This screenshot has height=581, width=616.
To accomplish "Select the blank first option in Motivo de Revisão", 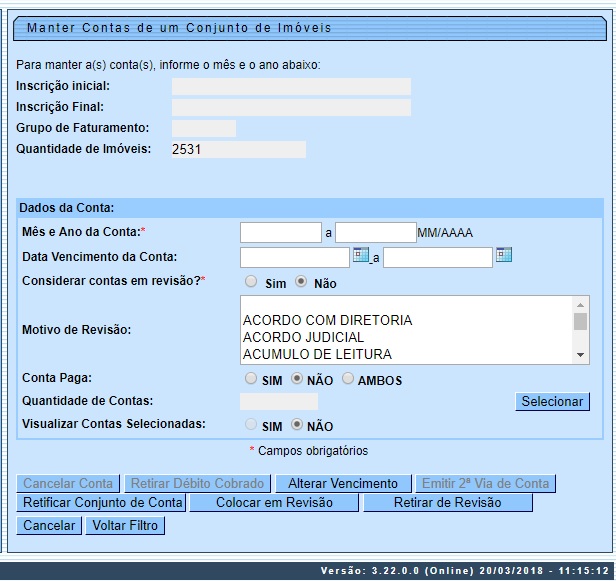I will [x=407, y=304].
